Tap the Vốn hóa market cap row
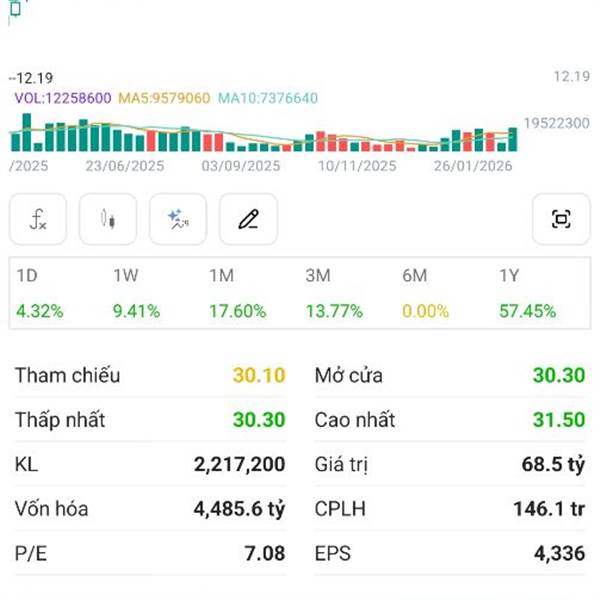This screenshot has width=600, height=600. tap(150, 509)
